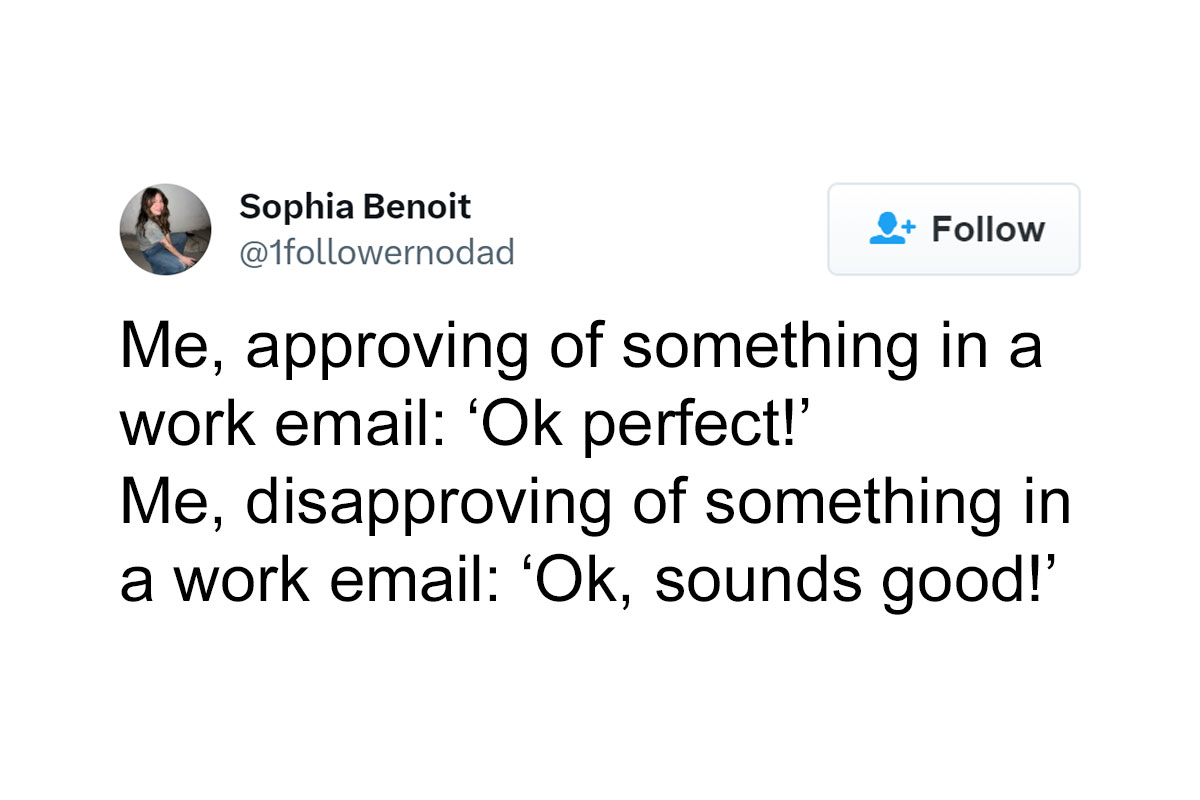1200x800 pixels.
Task: Click the display name Sophia Benoit
Action: click(355, 207)
